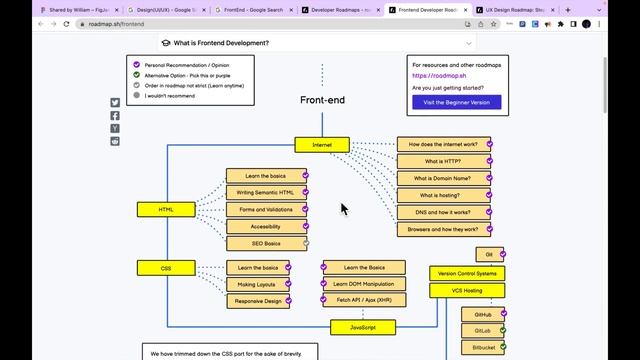Switch to Design(UI/UX) Google Search tab
The width and height of the screenshot is (640, 360).
167,10
